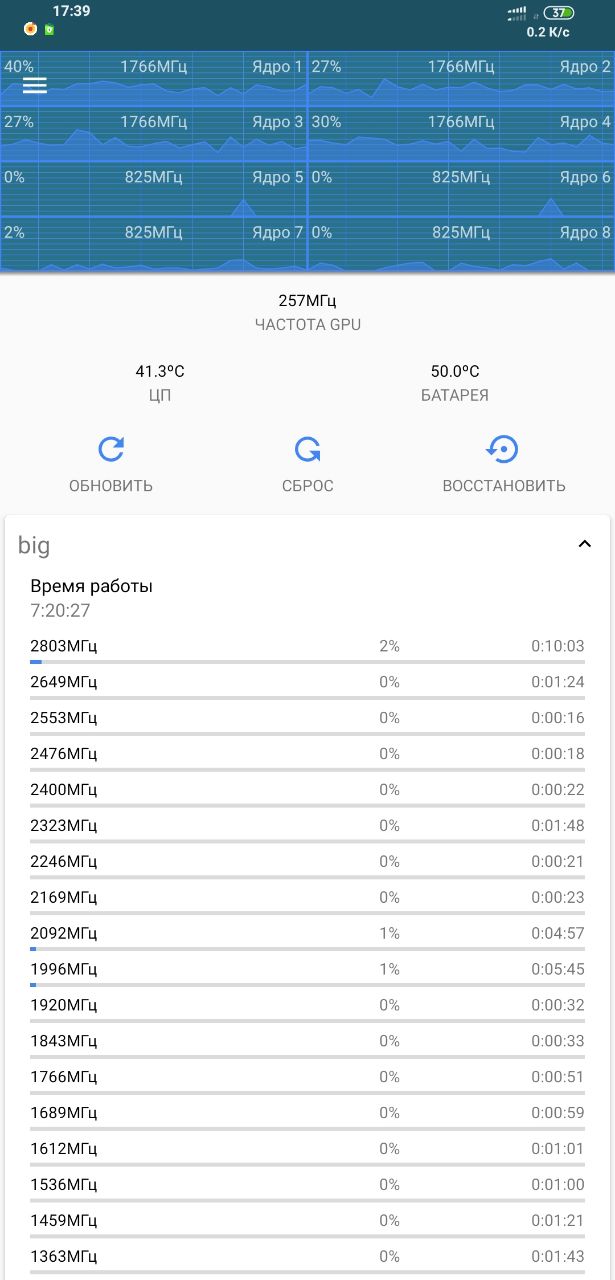Viewport: 615px width, 1280px height.
Task: Tap the orange notification icon
Action: click(x=31, y=29)
